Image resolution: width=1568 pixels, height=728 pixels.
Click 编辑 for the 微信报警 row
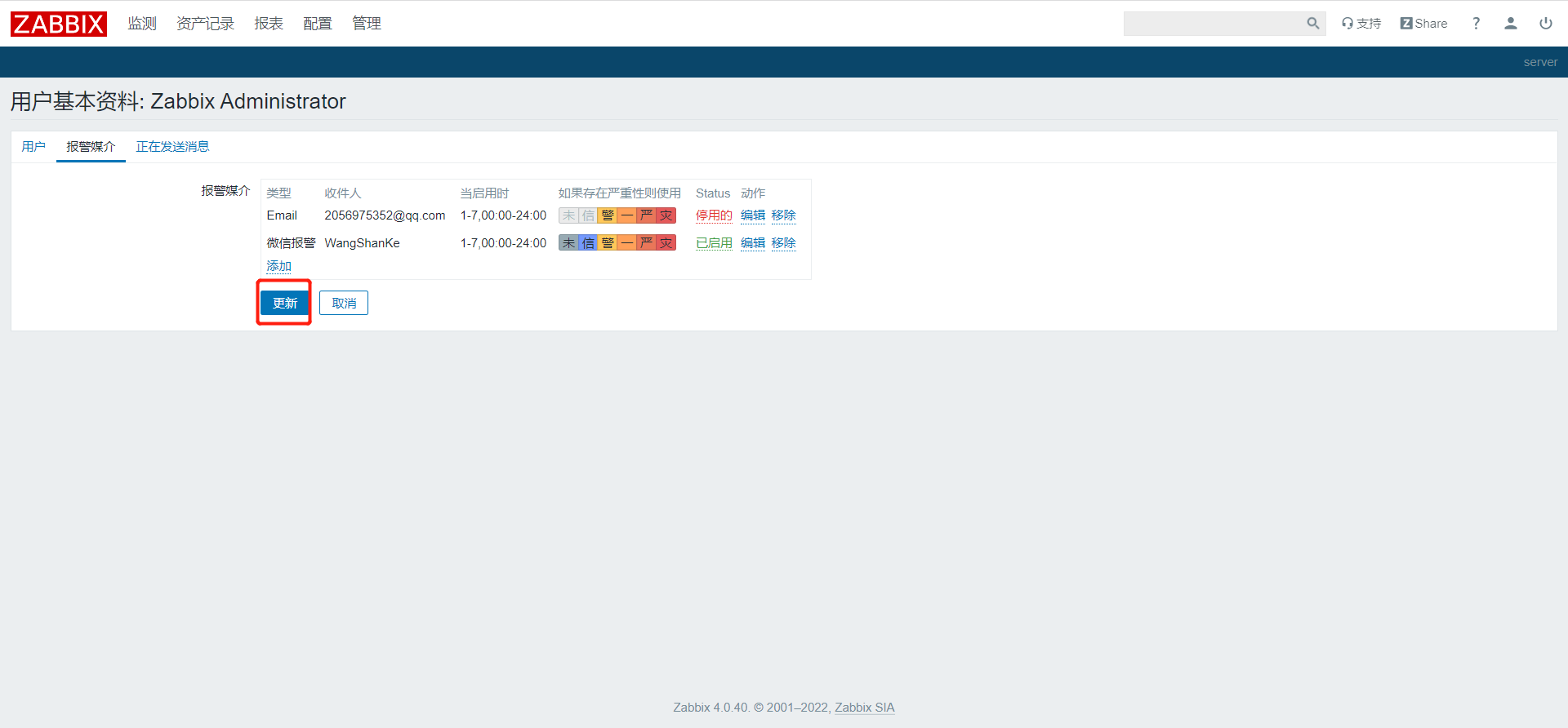(753, 243)
